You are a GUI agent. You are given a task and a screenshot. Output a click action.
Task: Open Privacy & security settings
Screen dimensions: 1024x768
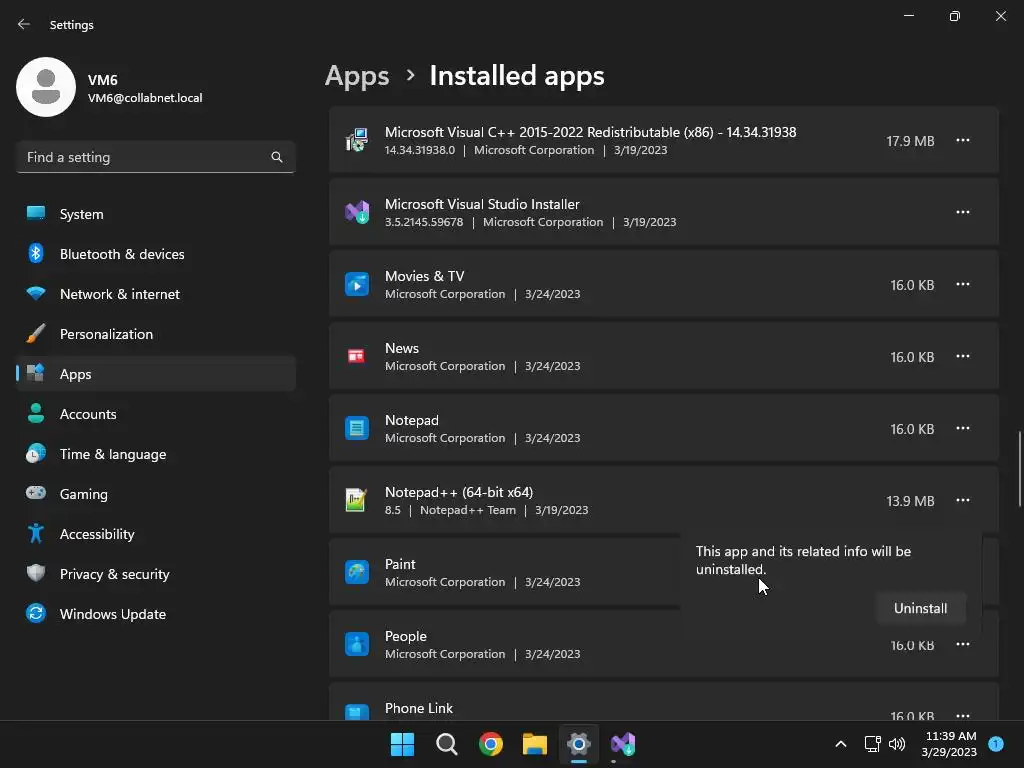pos(156,574)
